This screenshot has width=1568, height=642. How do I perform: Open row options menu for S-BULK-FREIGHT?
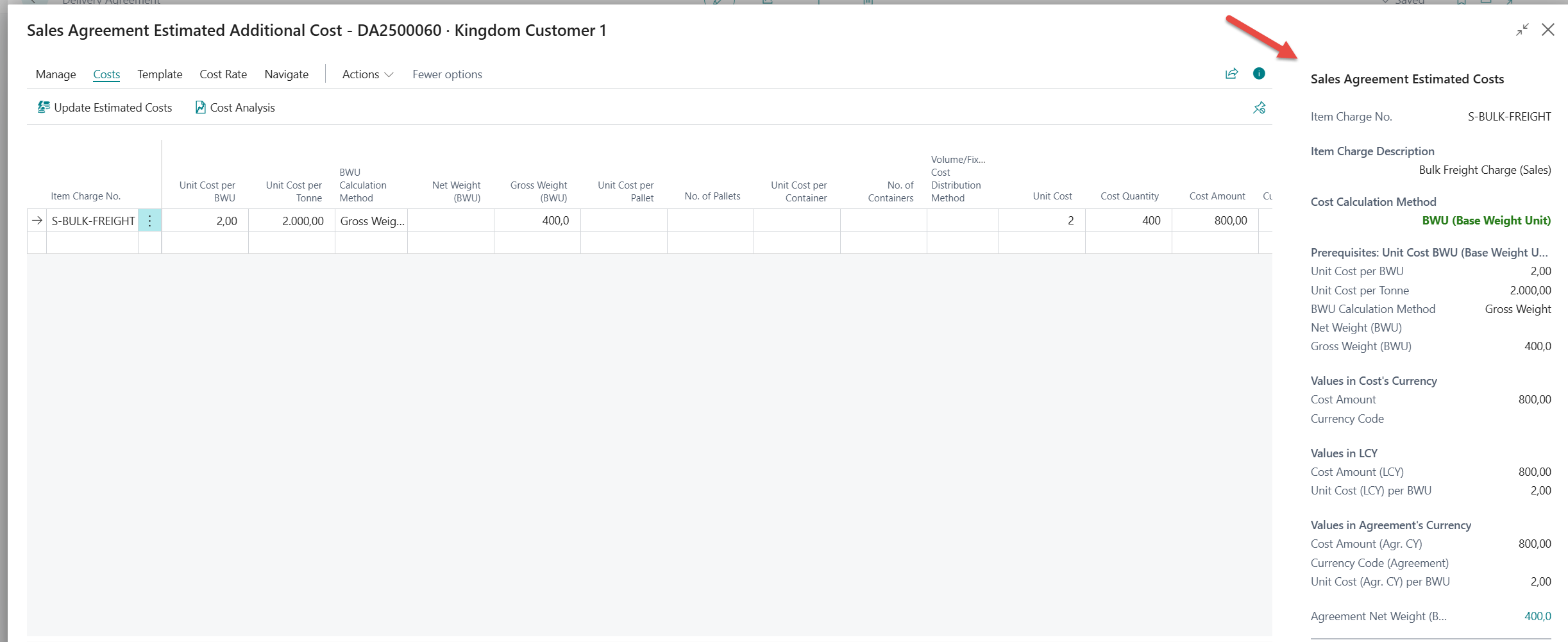click(x=149, y=221)
